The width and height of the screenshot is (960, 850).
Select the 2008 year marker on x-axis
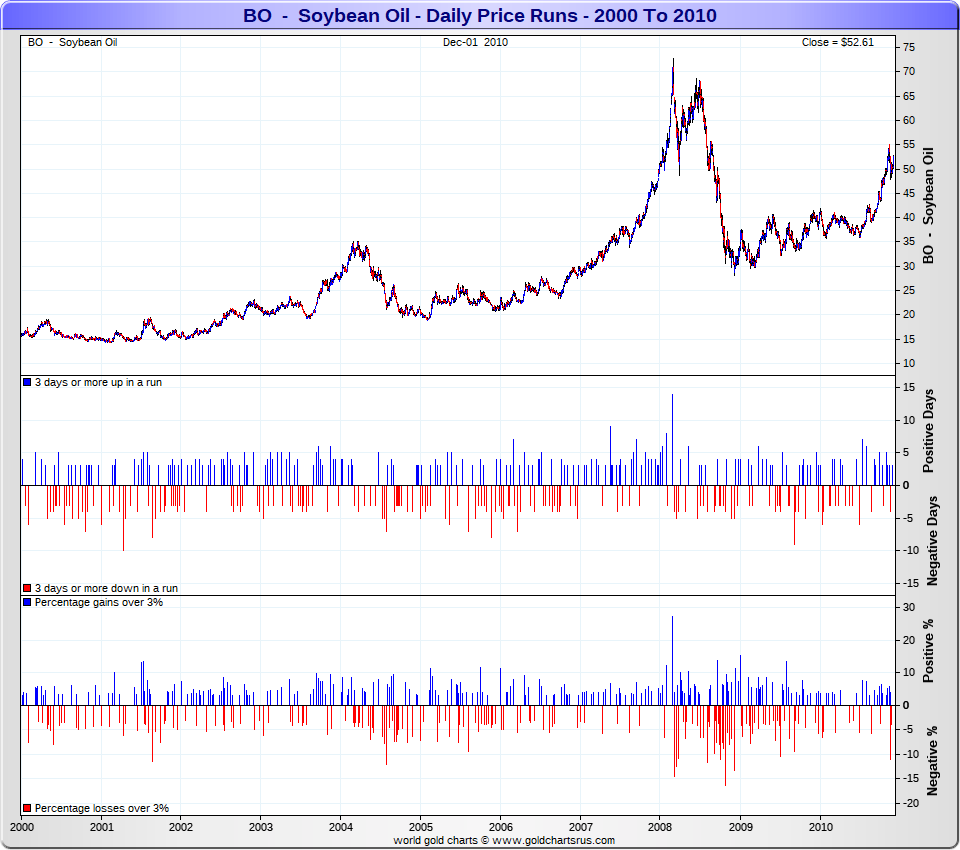click(x=660, y=828)
